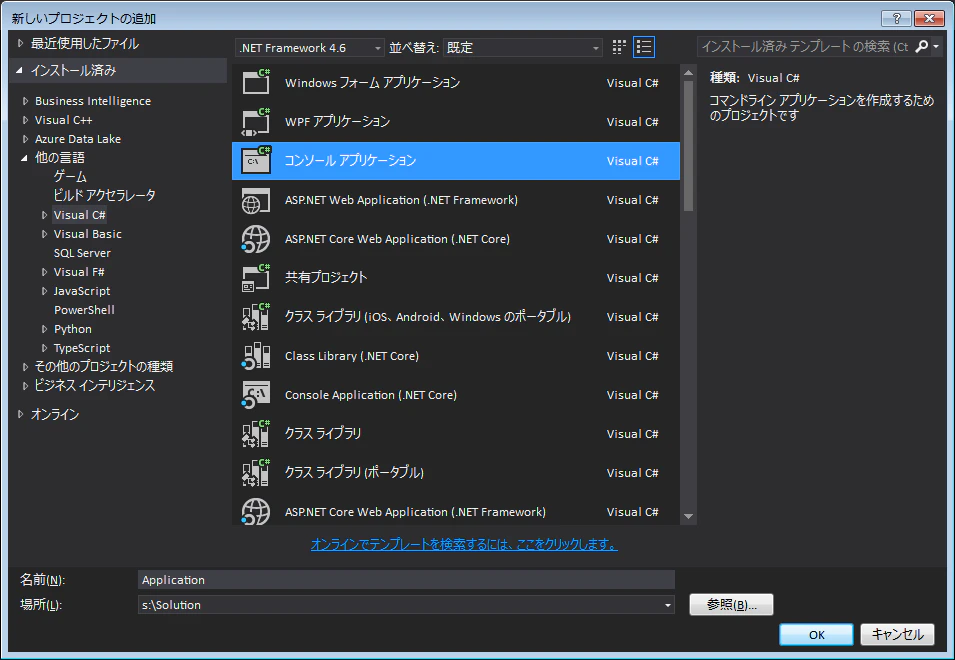The height and width of the screenshot is (660, 955).
Task: Click the portable iOS/Android class library icon
Action: (x=256, y=317)
